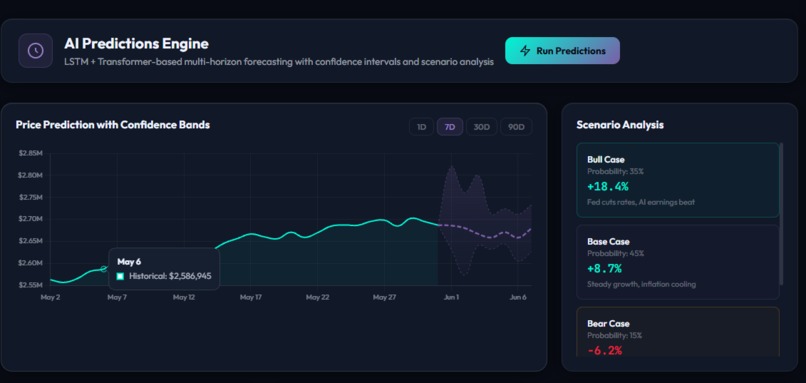This screenshot has width=806, height=383.
Task: Click the May 17 x-axis label
Action: point(250,297)
